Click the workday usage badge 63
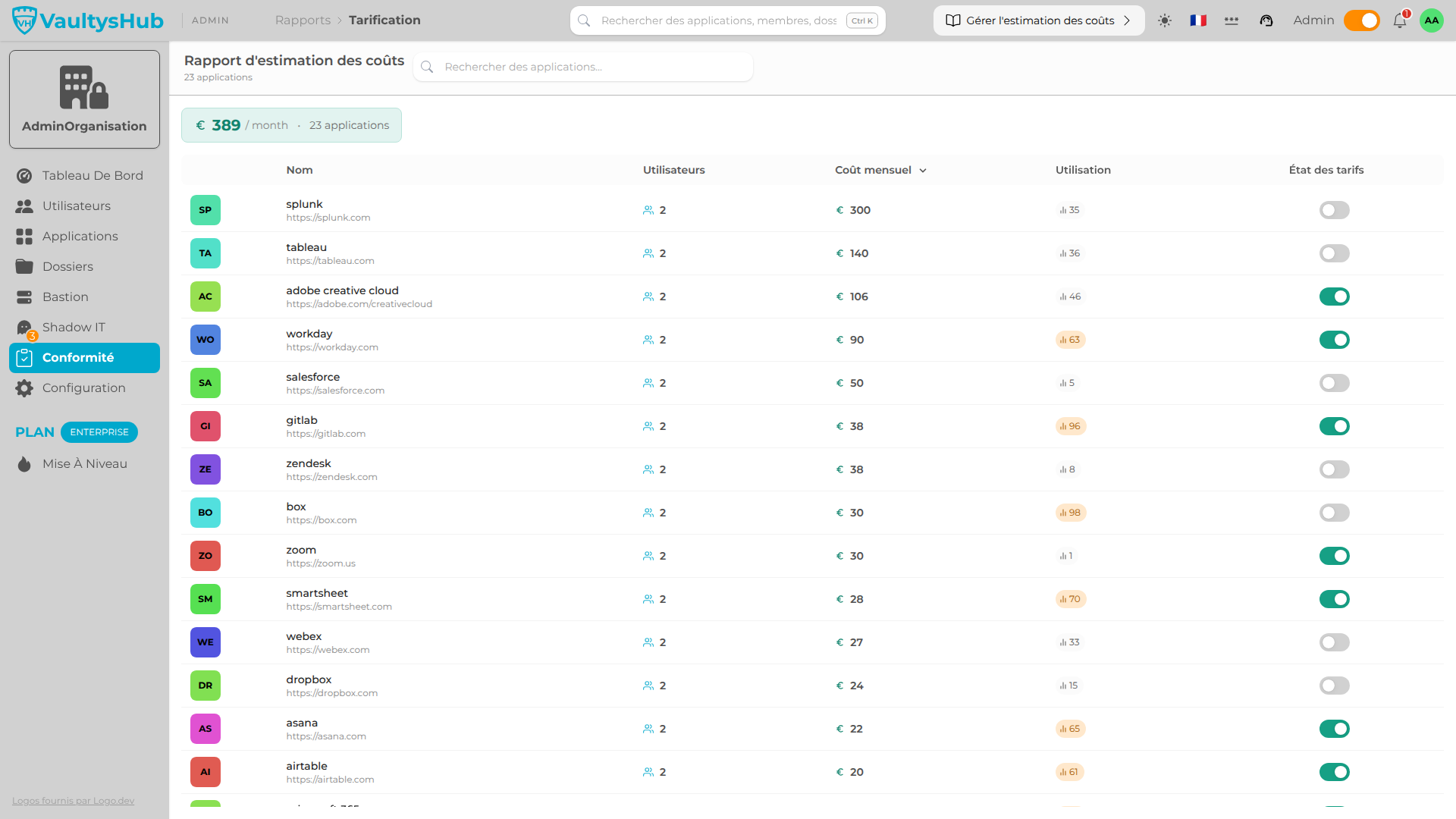The height and width of the screenshot is (819, 1456). [1070, 340]
